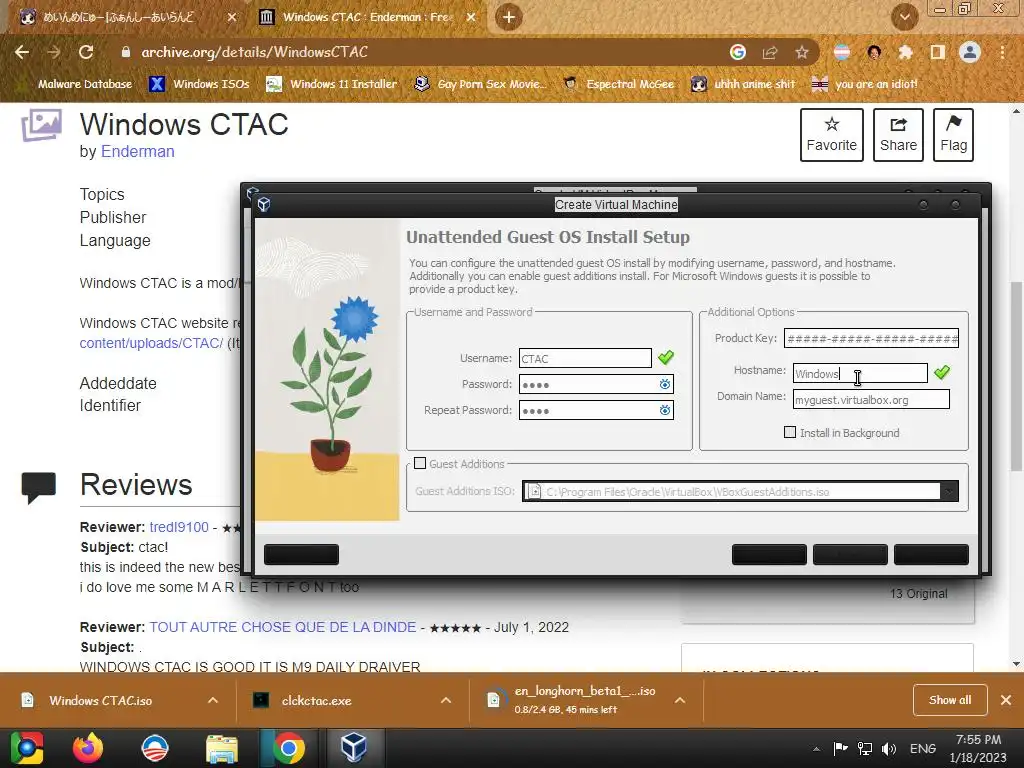
Task: Open the Start button on the taskbar
Action: 27,748
